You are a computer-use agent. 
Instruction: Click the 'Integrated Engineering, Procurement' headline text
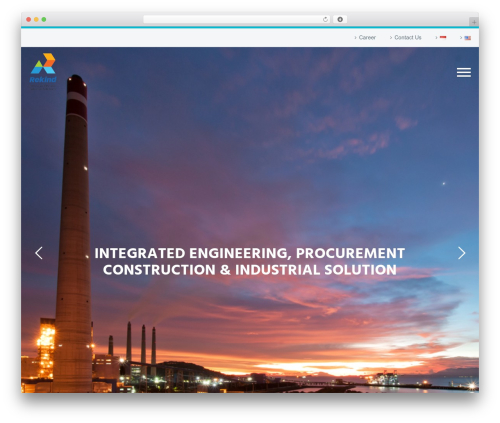(250, 253)
